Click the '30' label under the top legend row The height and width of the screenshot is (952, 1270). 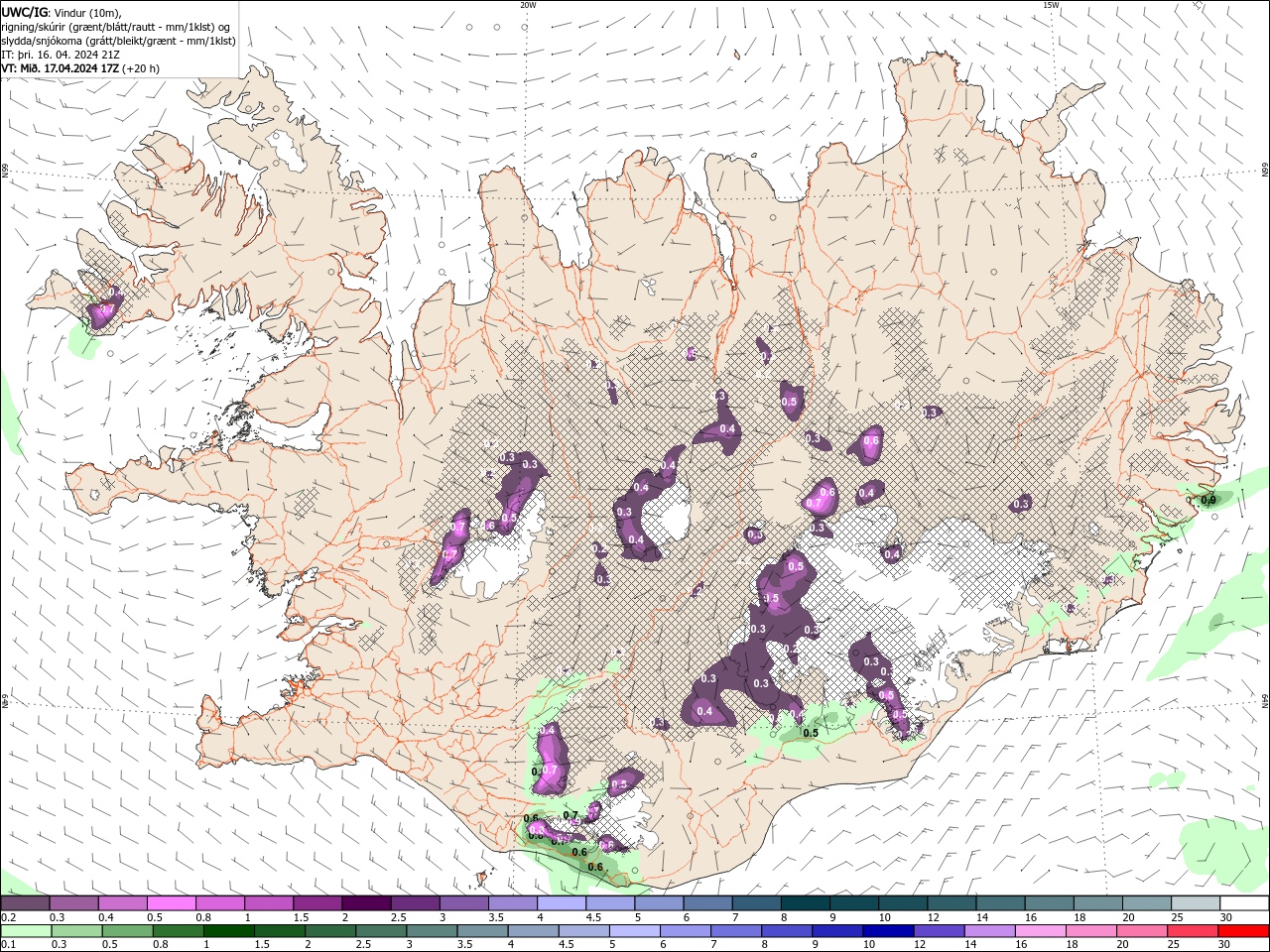pyautogui.click(x=1226, y=917)
